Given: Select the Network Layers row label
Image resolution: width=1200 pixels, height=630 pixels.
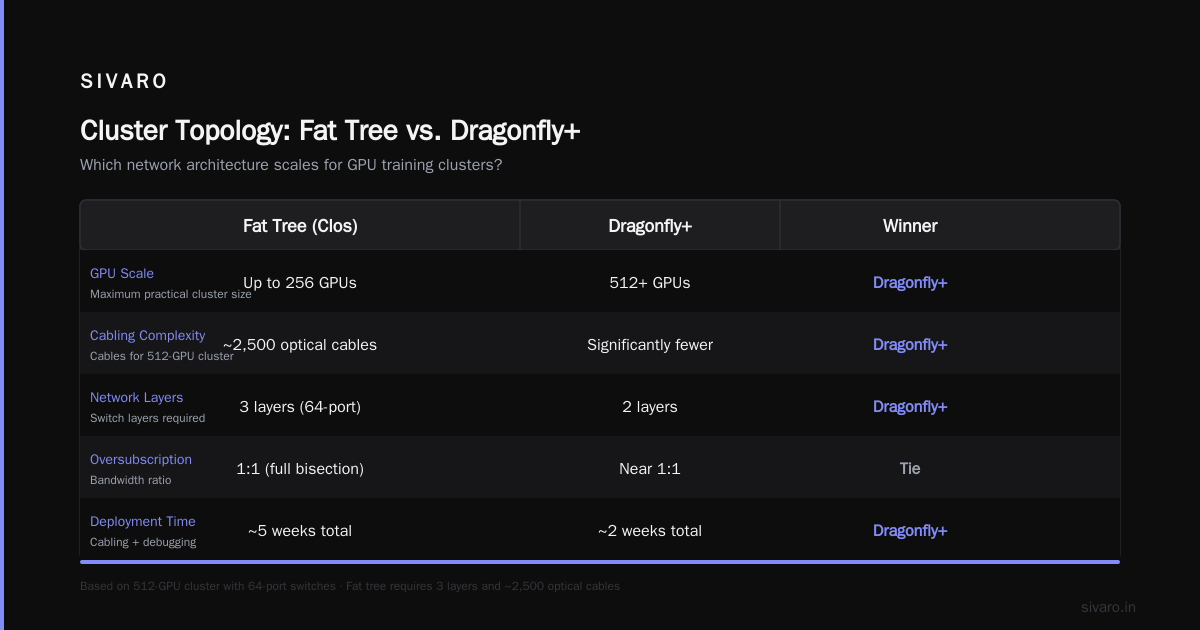Looking at the screenshot, I should [x=136, y=397].
